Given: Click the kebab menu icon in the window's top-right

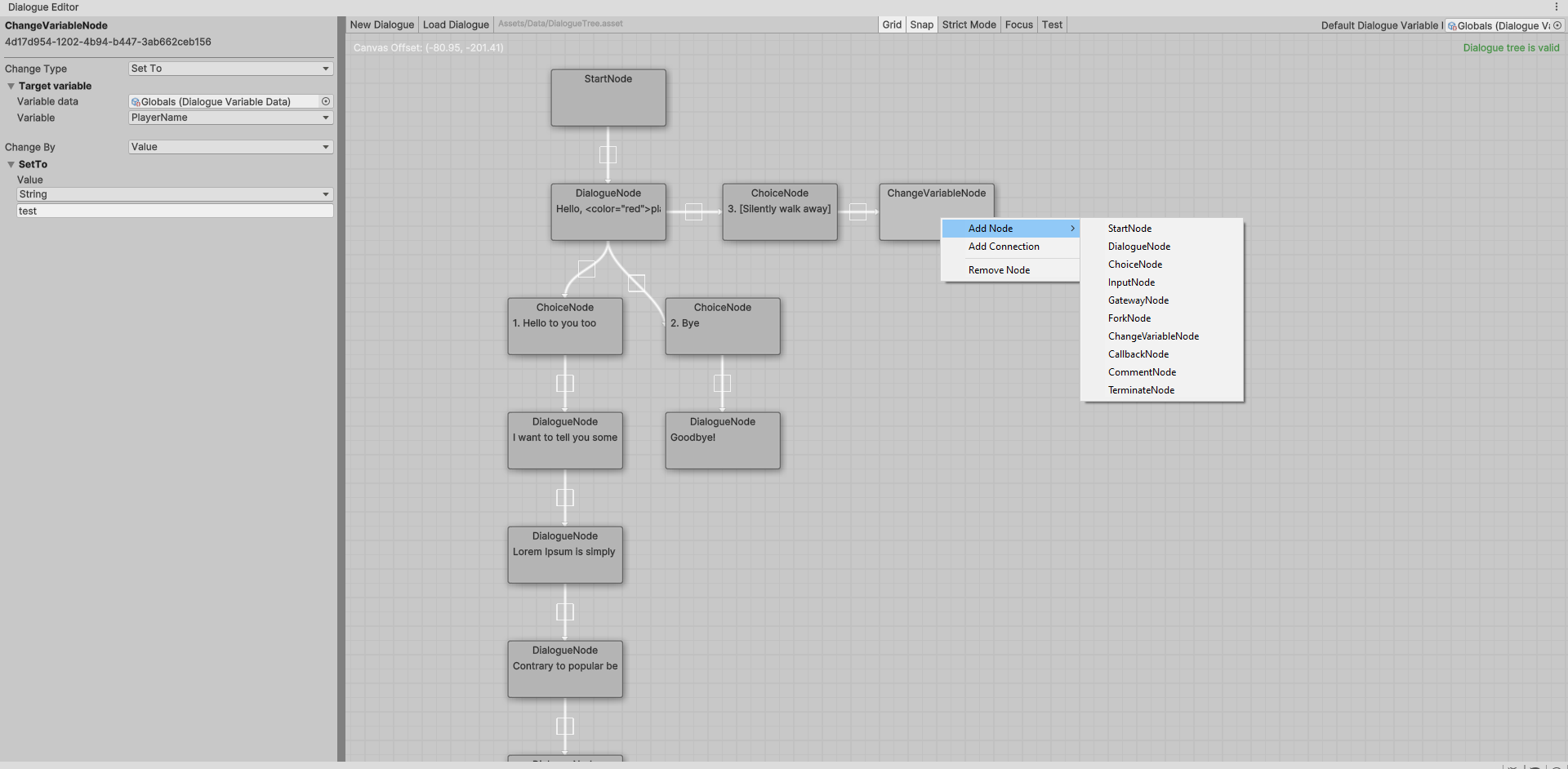Looking at the screenshot, I should point(1556,7).
